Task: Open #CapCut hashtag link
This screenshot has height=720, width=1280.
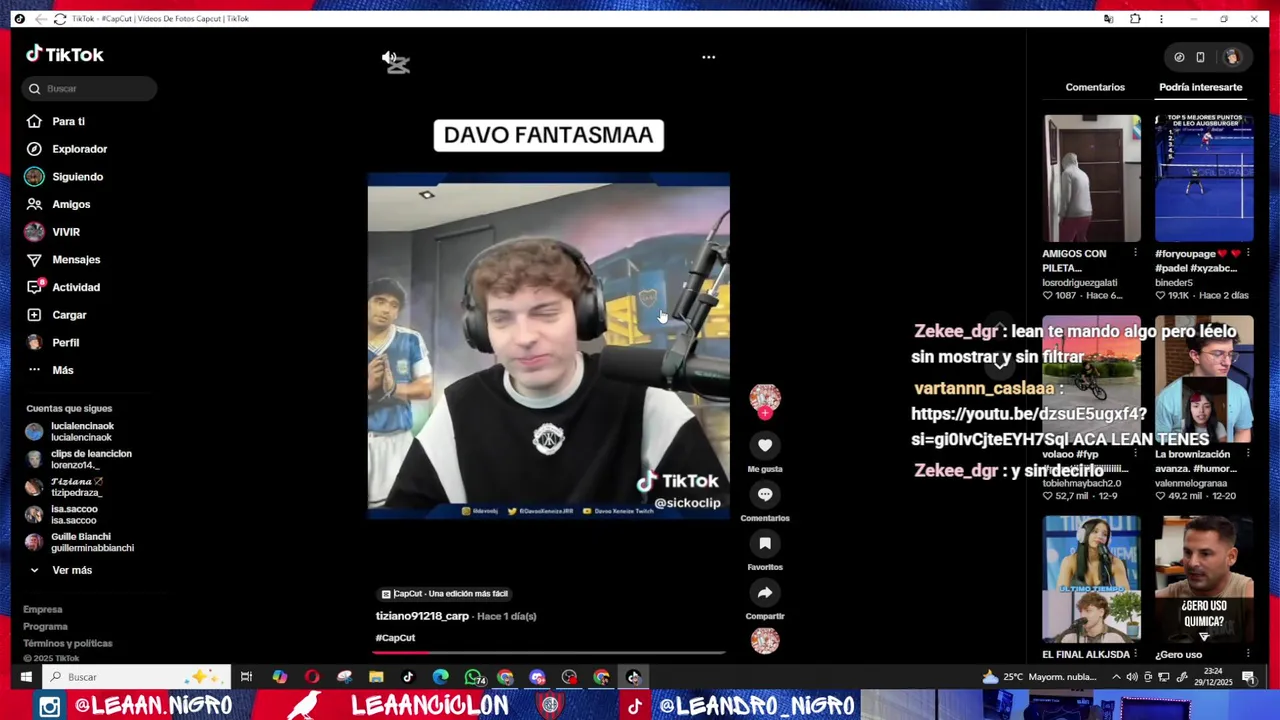Action: (x=395, y=638)
